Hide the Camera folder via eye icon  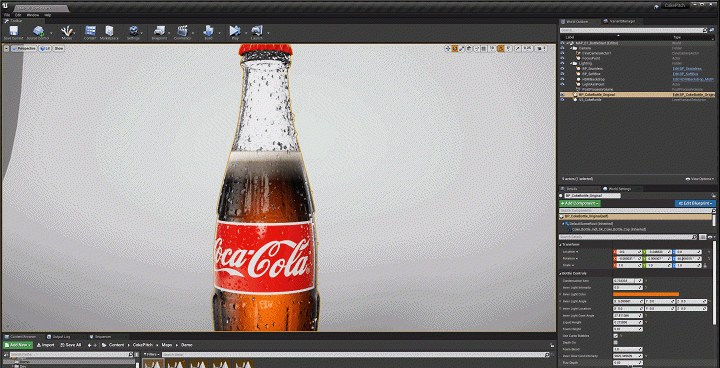click(x=562, y=48)
